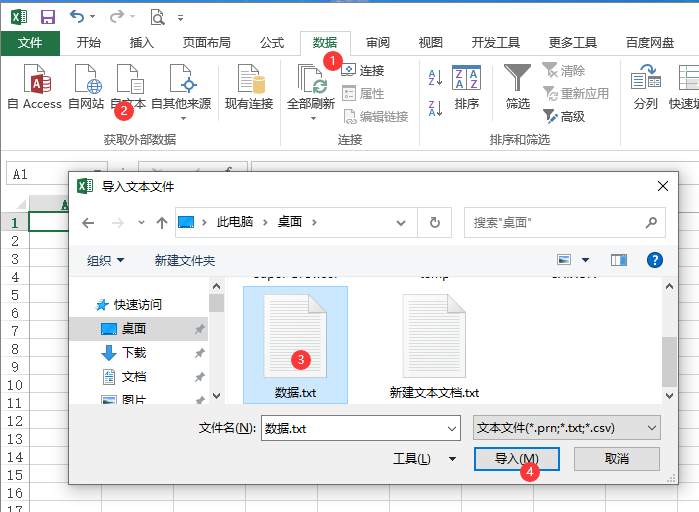Import data from Access database

35,87
